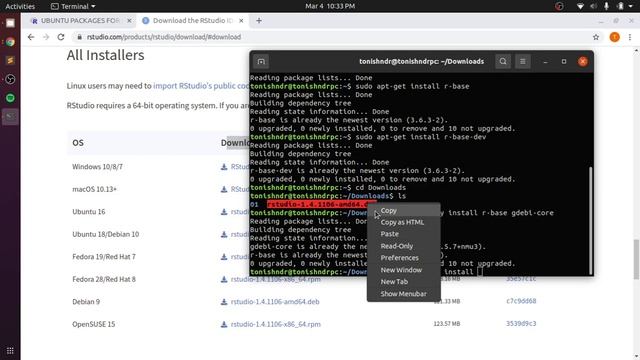Open the Chrome three-dot menu
Image resolution: width=640 pixels, height=360 pixels.
pyautogui.click(x=630, y=37)
